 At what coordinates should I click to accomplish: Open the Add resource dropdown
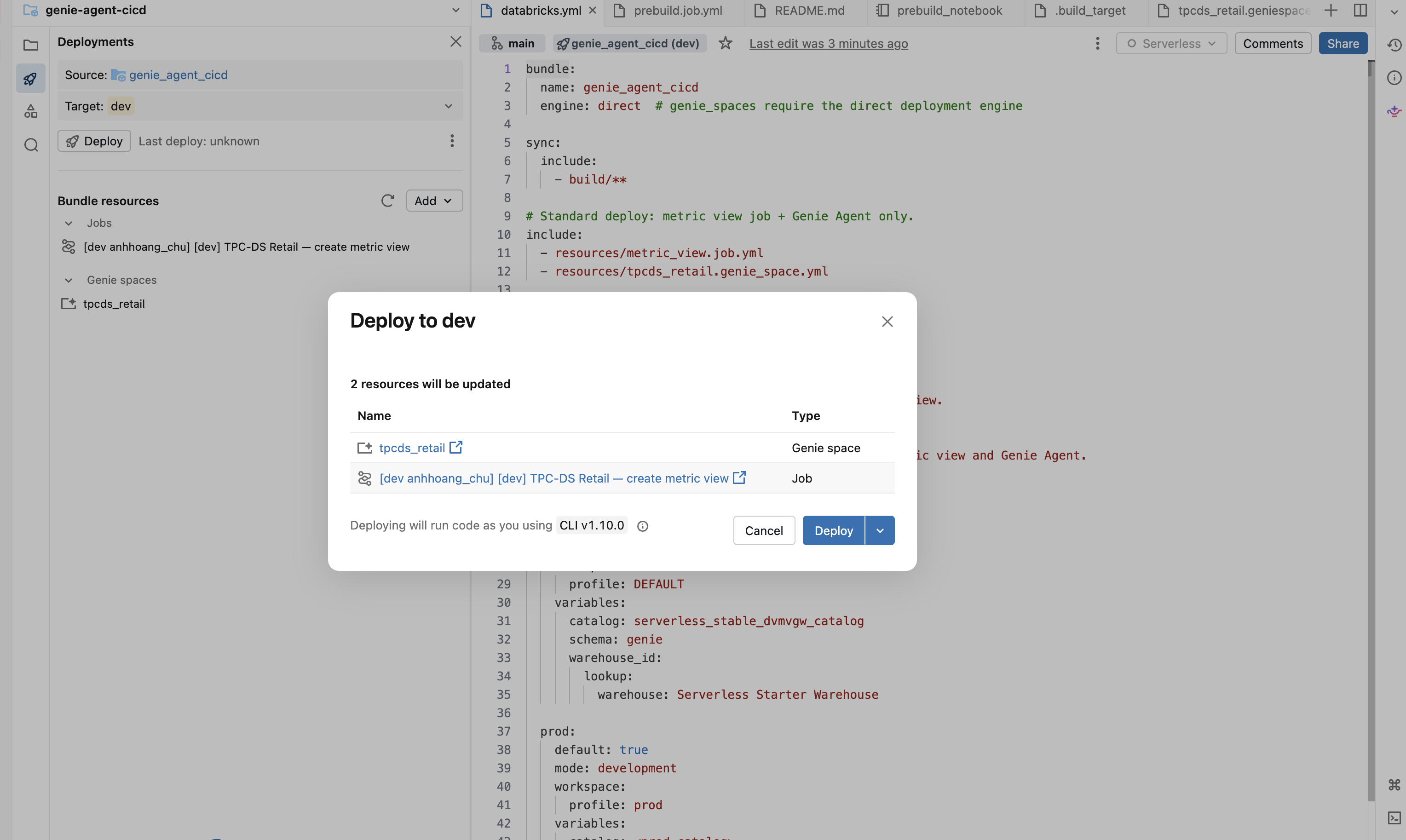tap(434, 201)
